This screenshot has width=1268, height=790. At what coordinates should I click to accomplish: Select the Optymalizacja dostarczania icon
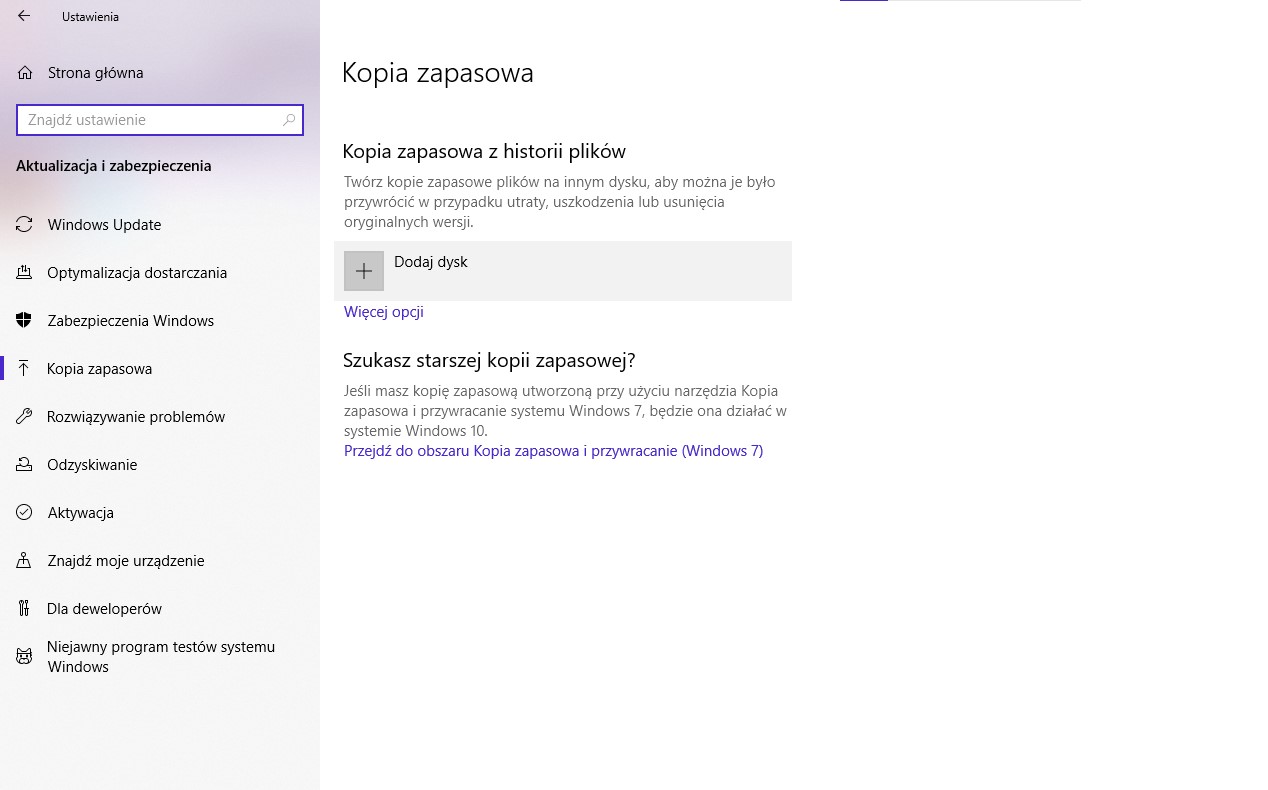(24, 272)
